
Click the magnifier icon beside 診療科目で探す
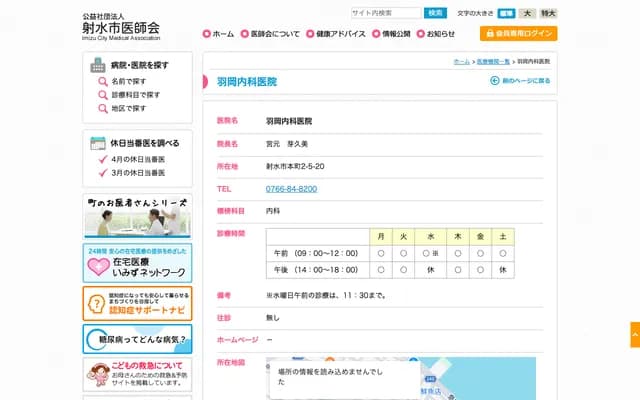coord(103,95)
